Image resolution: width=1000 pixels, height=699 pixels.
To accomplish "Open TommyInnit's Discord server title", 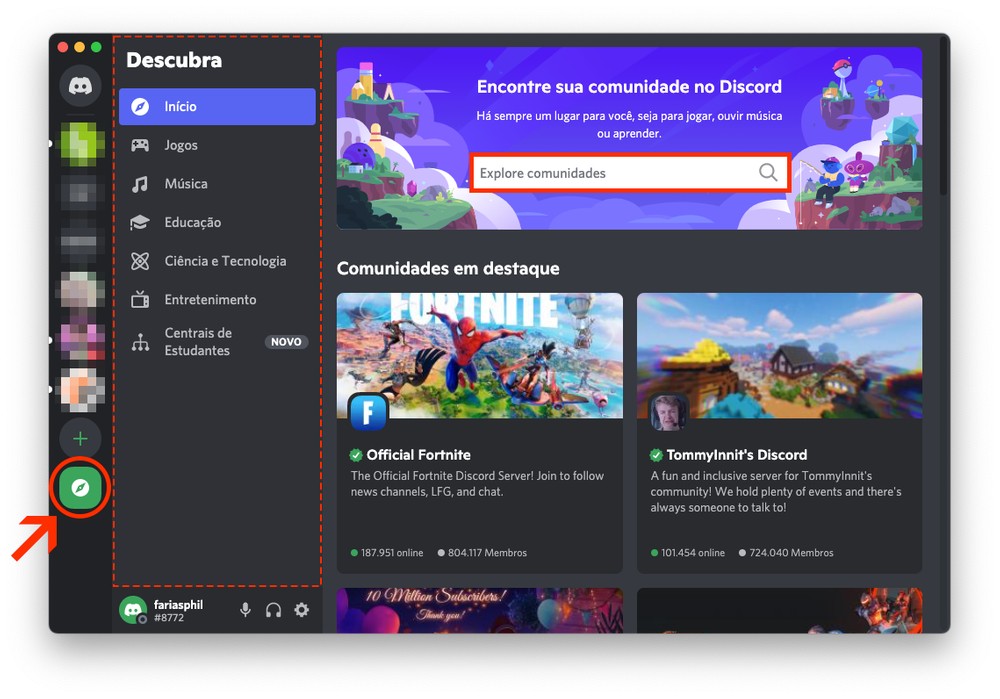I will point(736,455).
